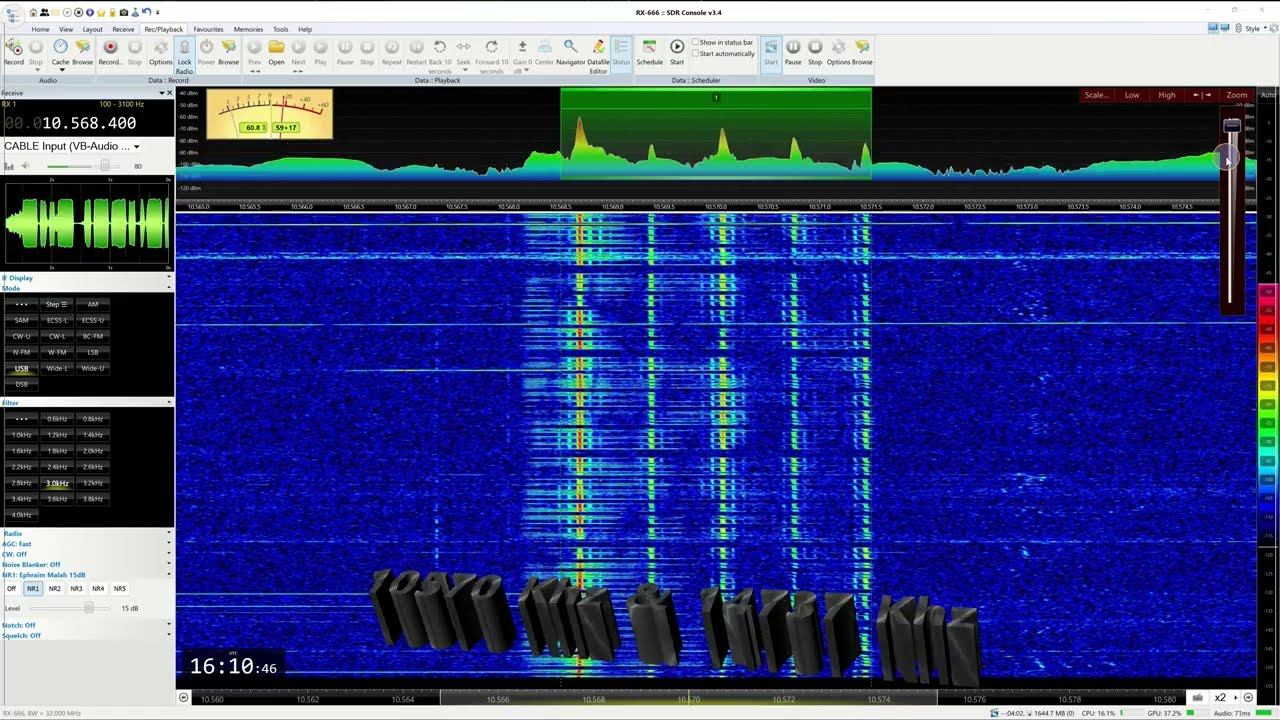Jump Forward 10 seconds
This screenshot has height=720, width=1280.
491,47
